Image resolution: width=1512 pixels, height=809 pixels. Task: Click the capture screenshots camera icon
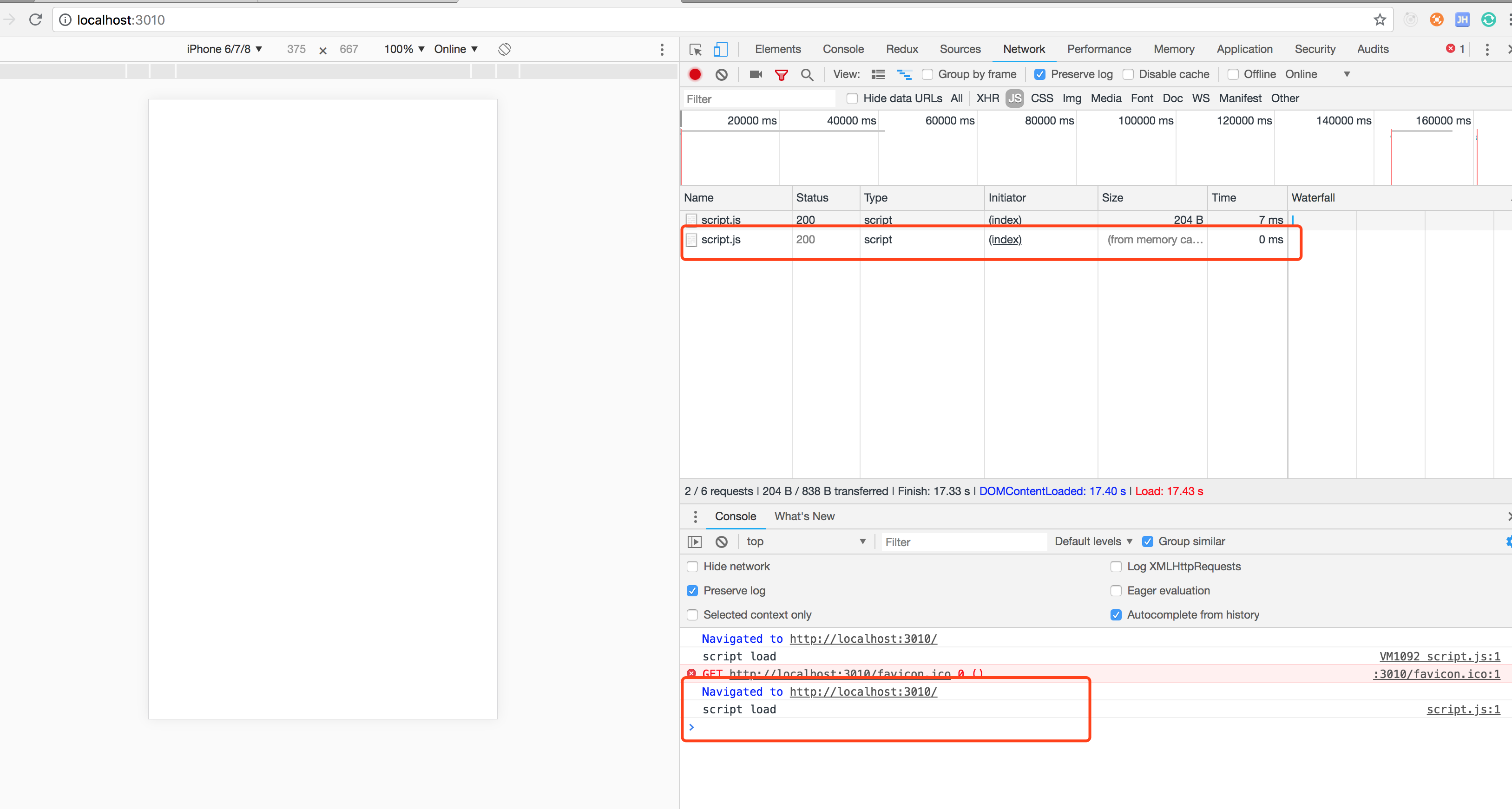(756, 74)
